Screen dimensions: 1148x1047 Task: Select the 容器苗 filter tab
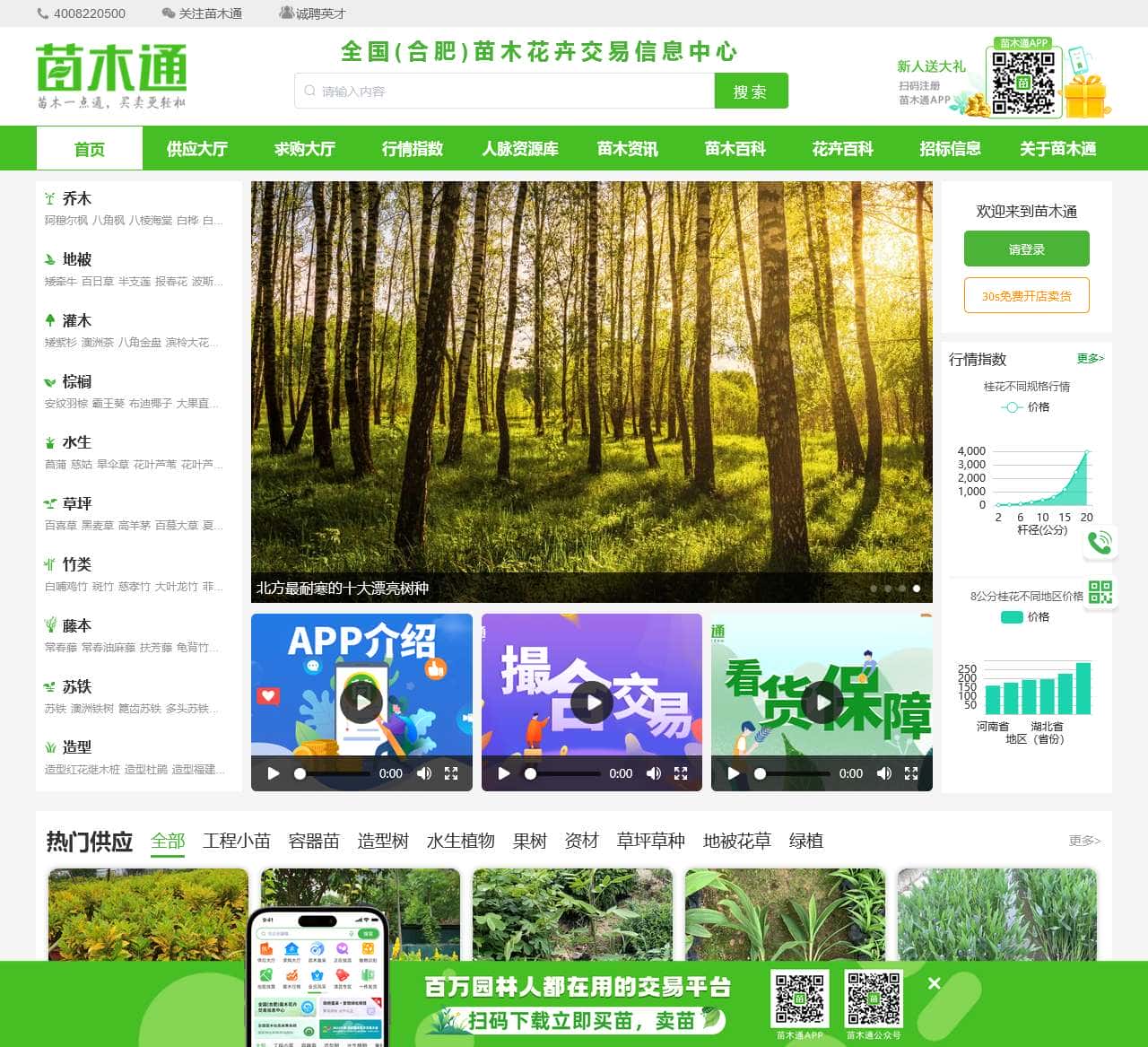point(314,841)
